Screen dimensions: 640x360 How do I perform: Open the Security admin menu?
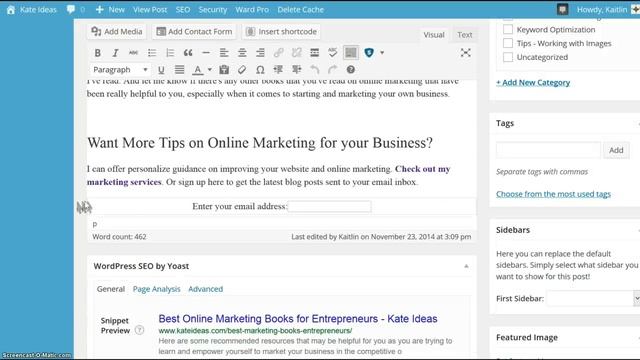tap(213, 9)
